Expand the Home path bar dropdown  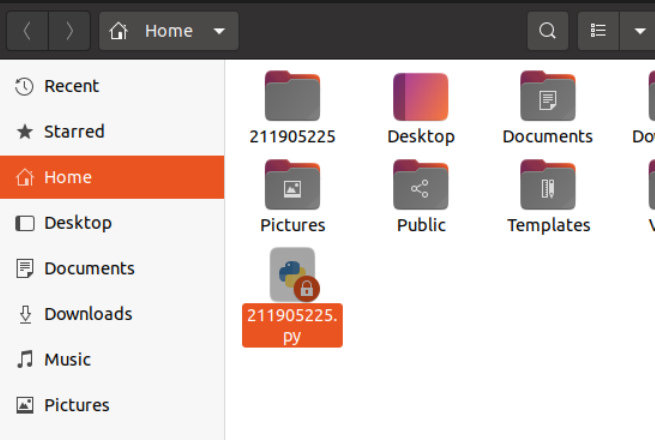[219, 31]
